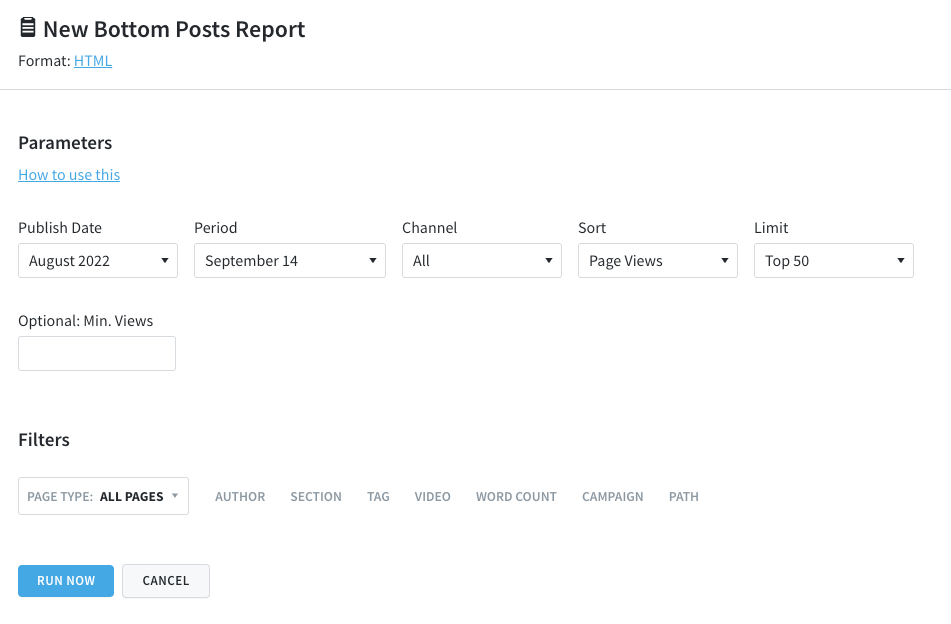
Task: Click the small arrow in Page Type selector
Action: (x=175, y=495)
